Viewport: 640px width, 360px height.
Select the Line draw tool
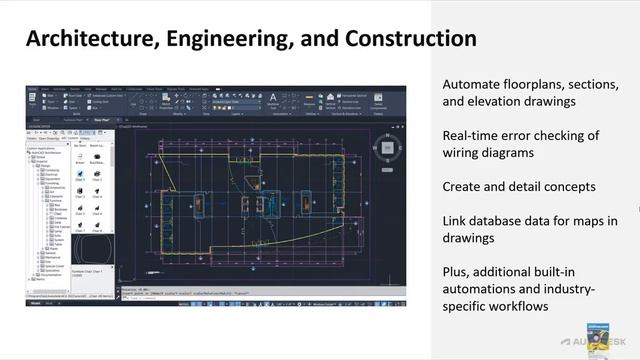coord(133,99)
